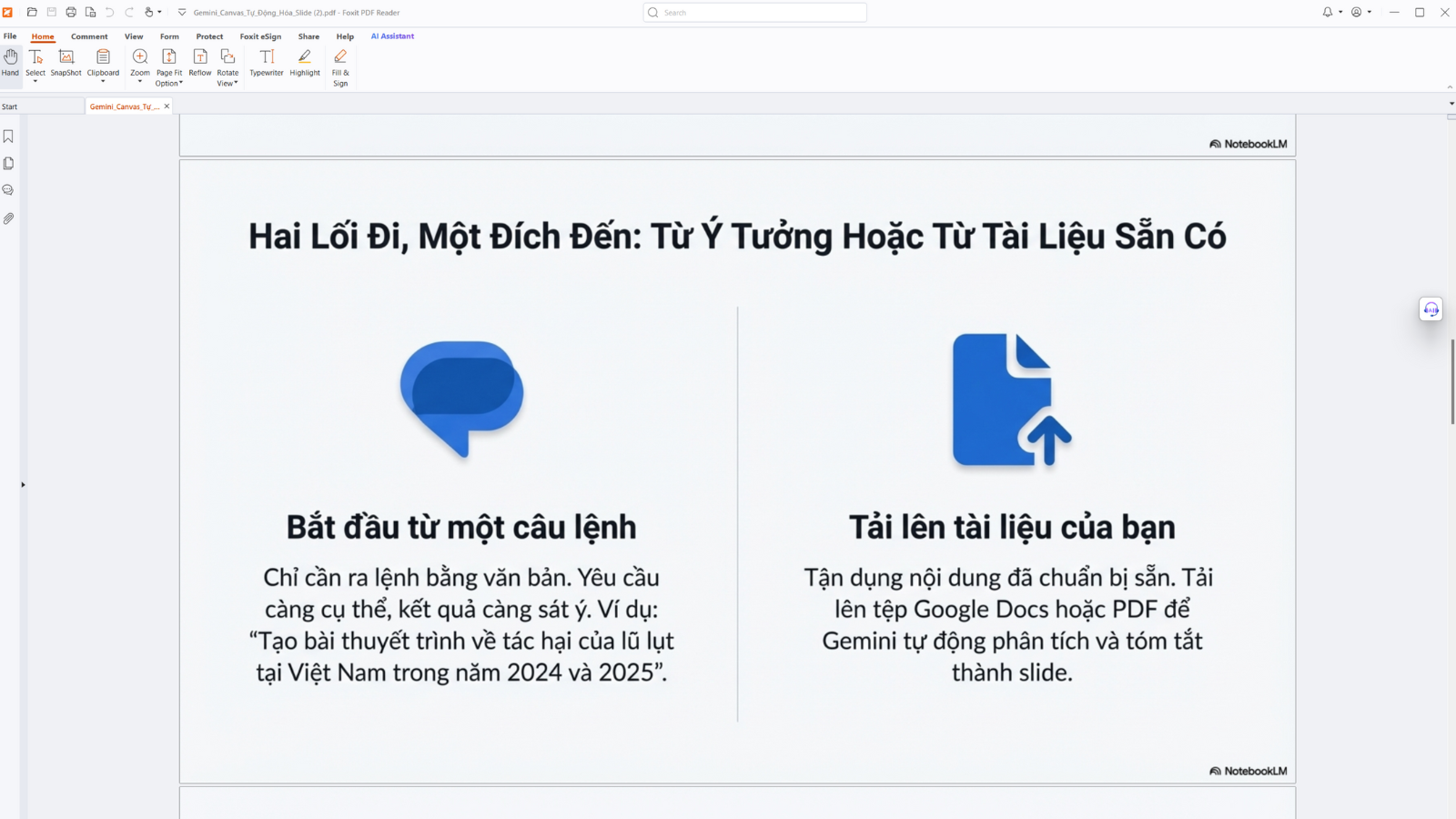Open the Pages thumbnail panel
The image size is (1456, 819).
(8, 164)
